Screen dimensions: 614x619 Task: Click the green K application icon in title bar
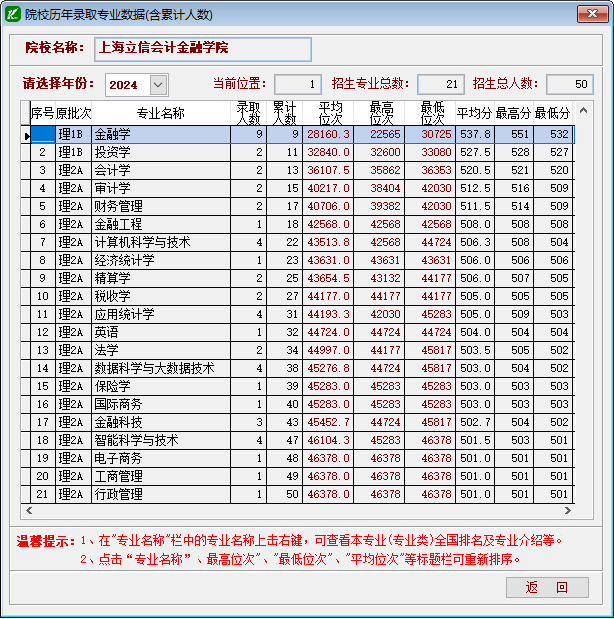[x=12, y=15]
